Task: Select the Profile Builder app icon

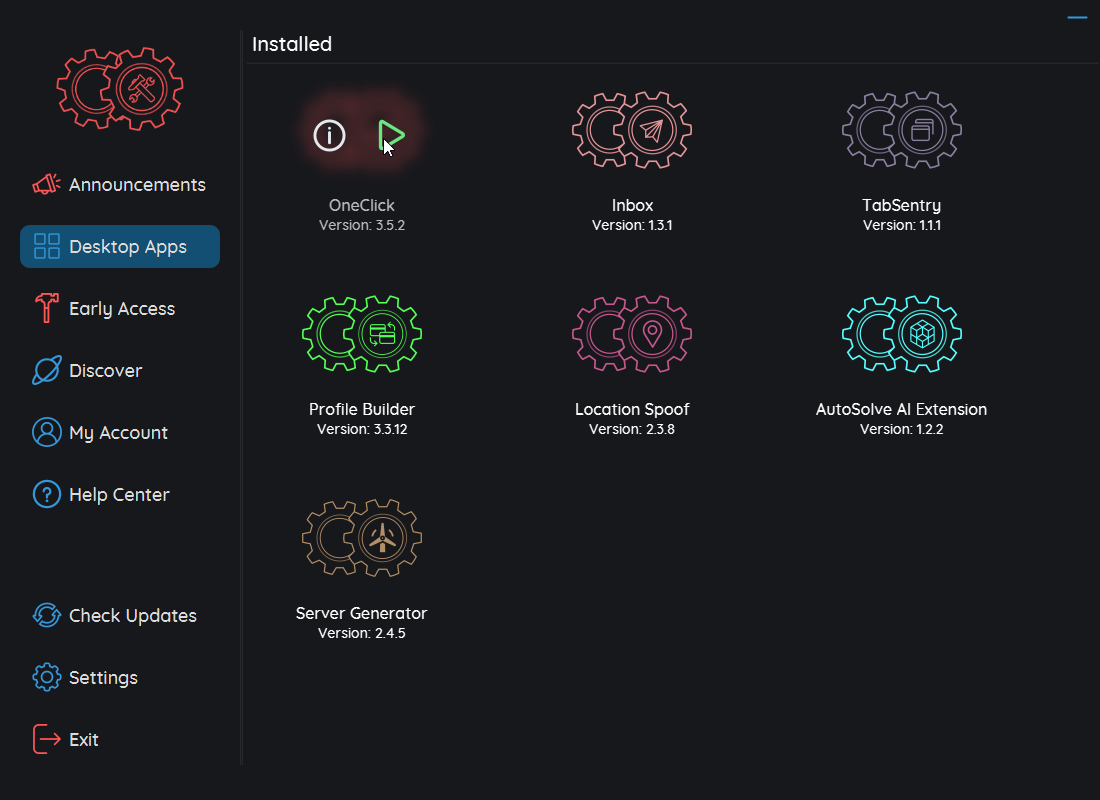Action: click(x=362, y=335)
